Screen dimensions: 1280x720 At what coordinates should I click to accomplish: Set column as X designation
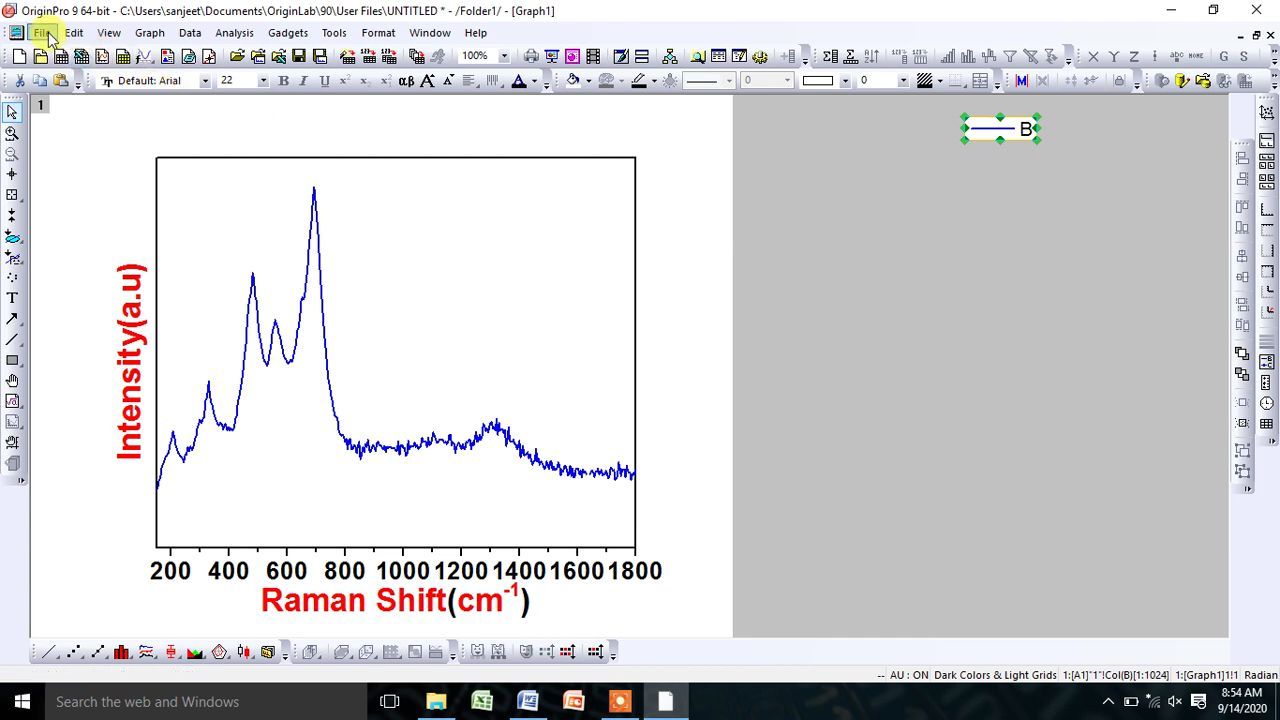point(1093,56)
